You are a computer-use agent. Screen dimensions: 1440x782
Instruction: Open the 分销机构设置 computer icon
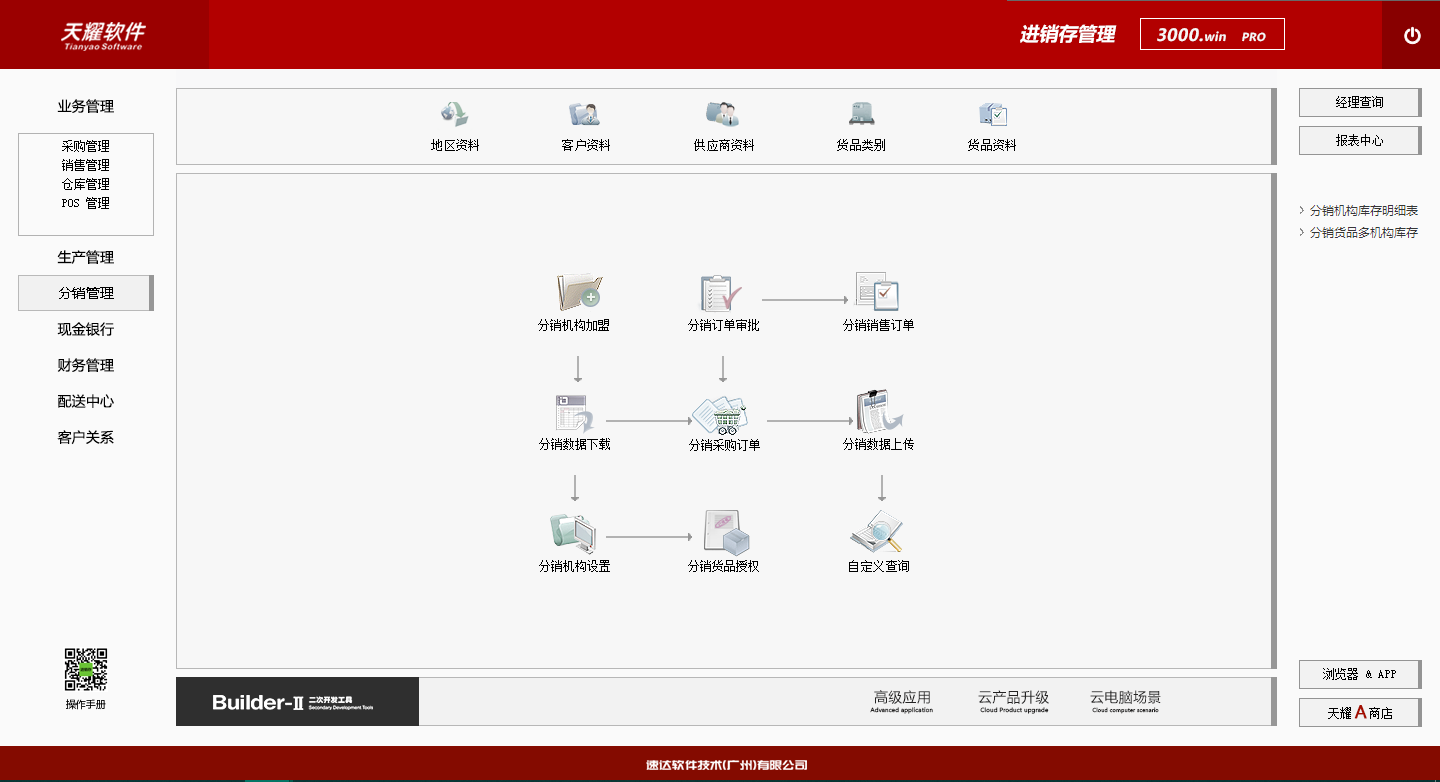click(574, 532)
